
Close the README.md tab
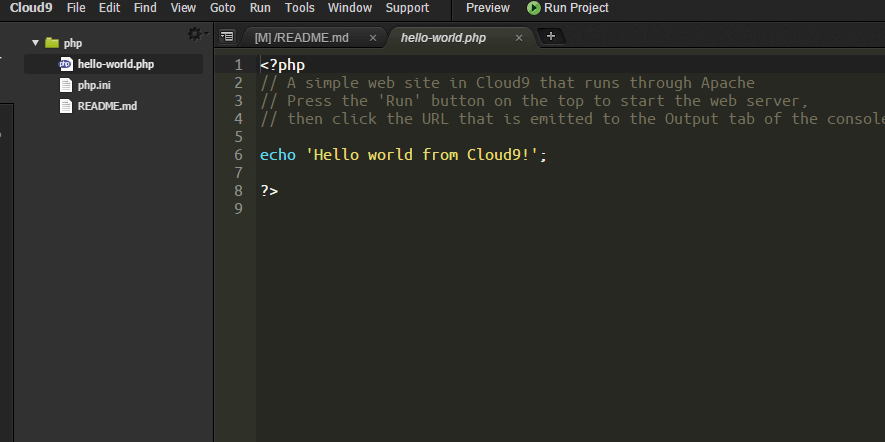point(373,38)
